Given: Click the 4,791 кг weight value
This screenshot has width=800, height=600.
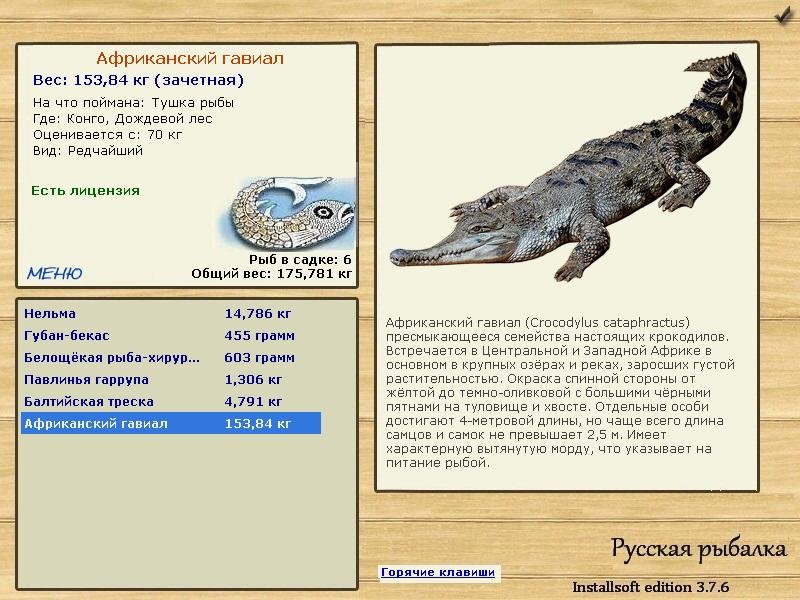Looking at the screenshot, I should pos(253,401).
